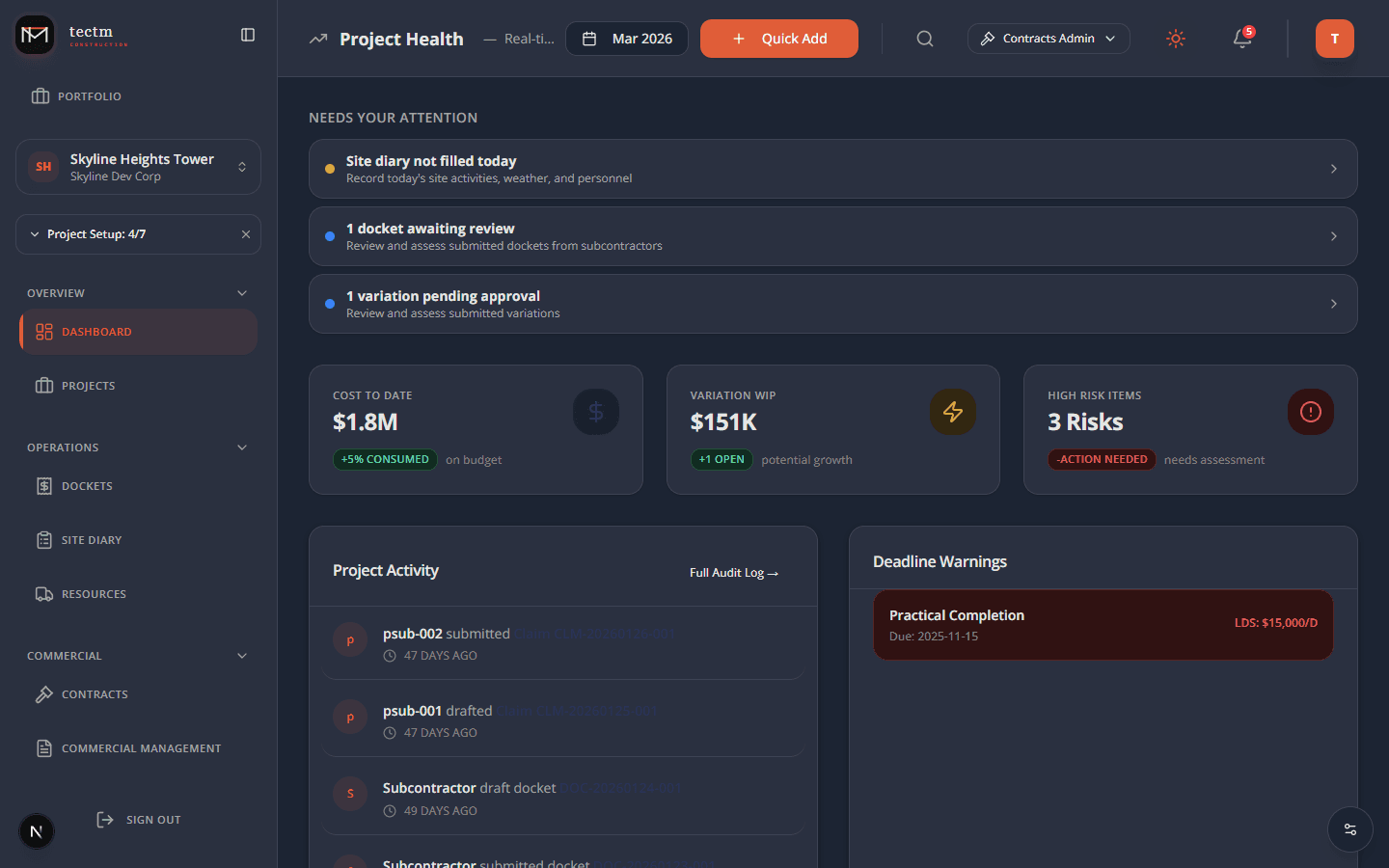Open the Contracts Admin dropdown
Image resolution: width=1389 pixels, height=868 pixels.
tap(1049, 39)
